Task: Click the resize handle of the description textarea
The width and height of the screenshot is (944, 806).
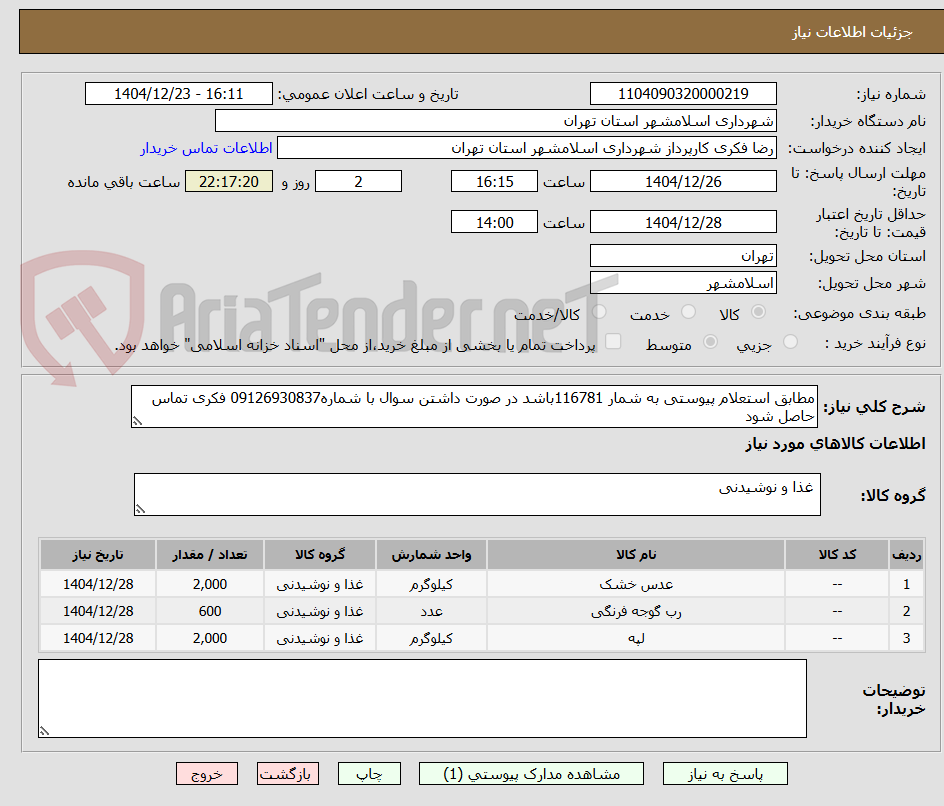Action: point(137,421)
